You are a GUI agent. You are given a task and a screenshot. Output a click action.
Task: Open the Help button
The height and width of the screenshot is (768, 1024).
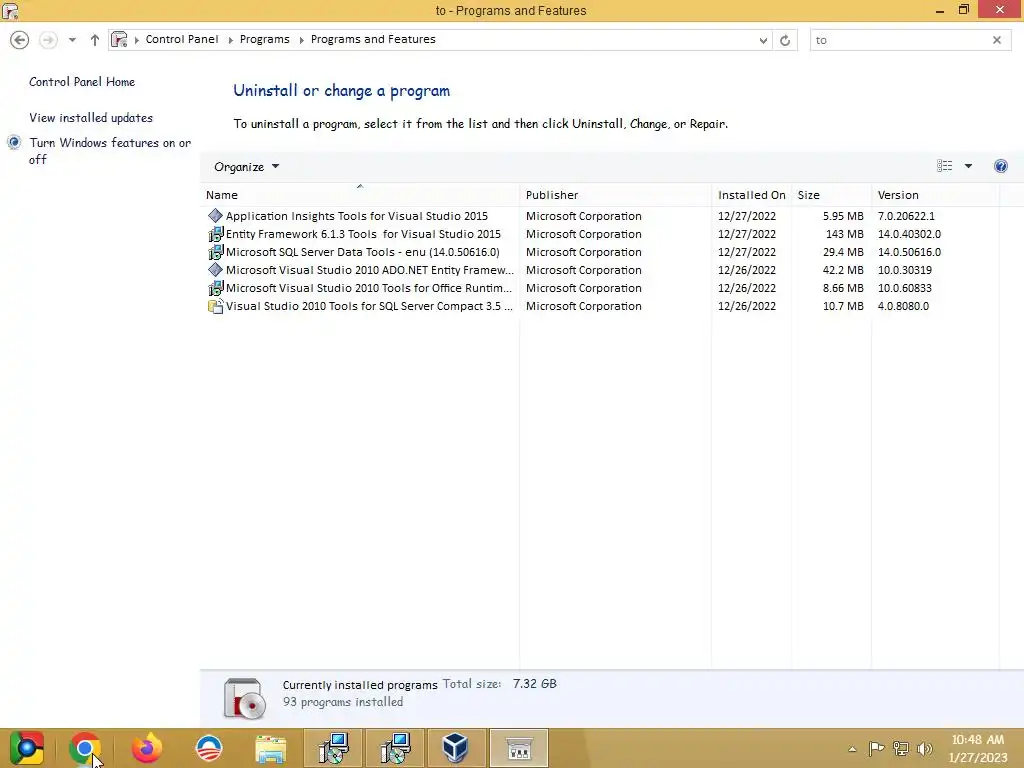(1000, 166)
